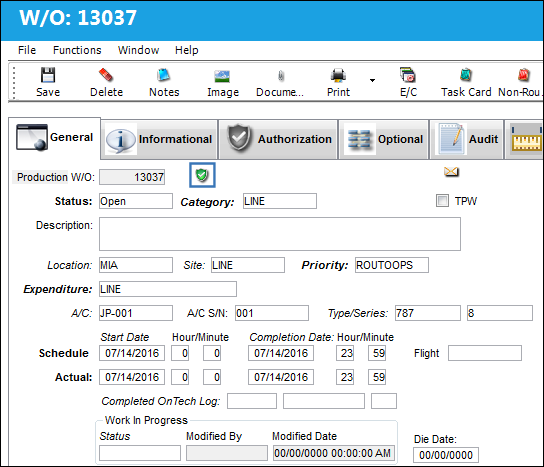The height and width of the screenshot is (467, 544).
Task: Open the Optional tab
Action: pyautogui.click(x=384, y=139)
